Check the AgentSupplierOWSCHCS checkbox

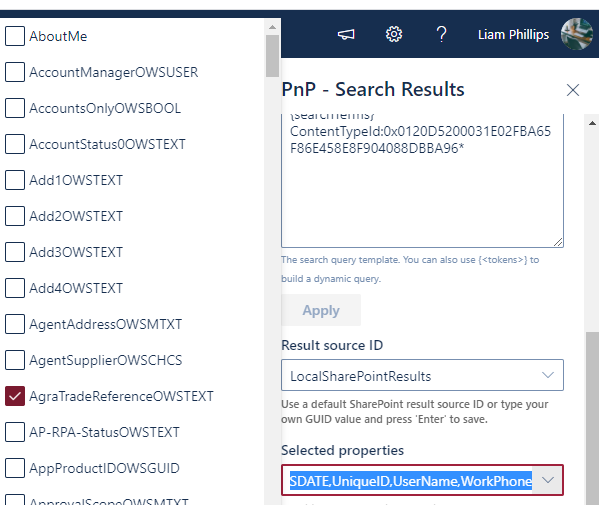[15, 360]
